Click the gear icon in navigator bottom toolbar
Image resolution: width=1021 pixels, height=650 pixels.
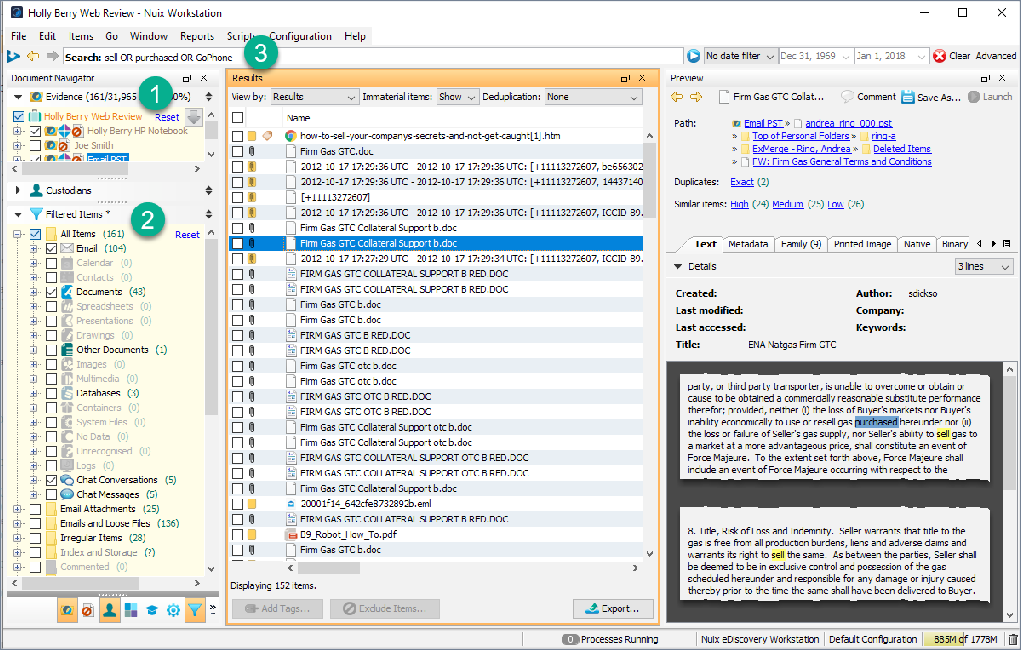pos(173,610)
